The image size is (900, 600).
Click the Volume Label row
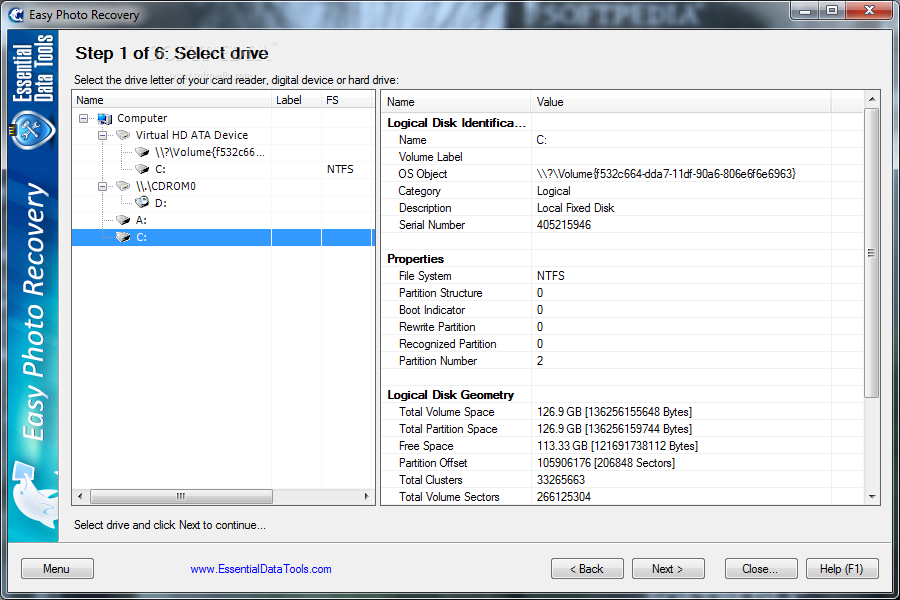[x=622, y=157]
